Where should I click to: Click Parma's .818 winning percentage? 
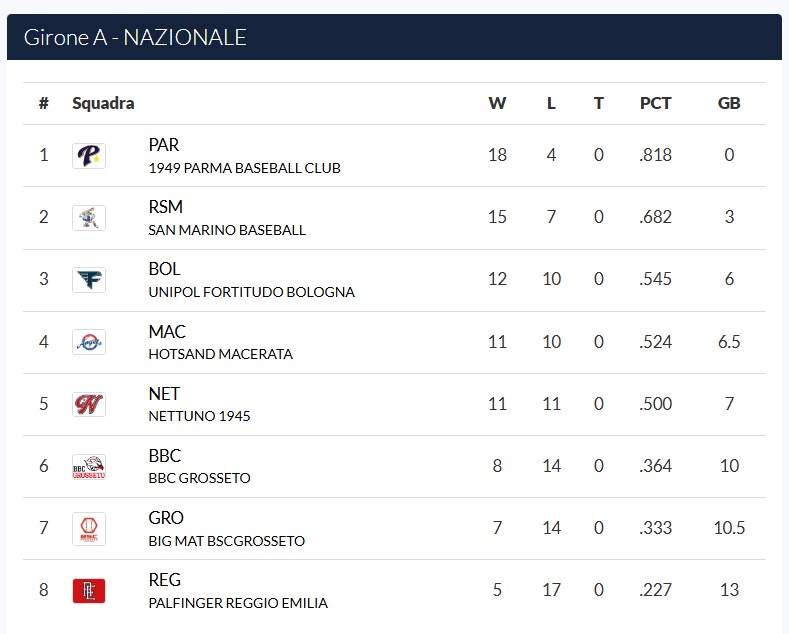[656, 155]
